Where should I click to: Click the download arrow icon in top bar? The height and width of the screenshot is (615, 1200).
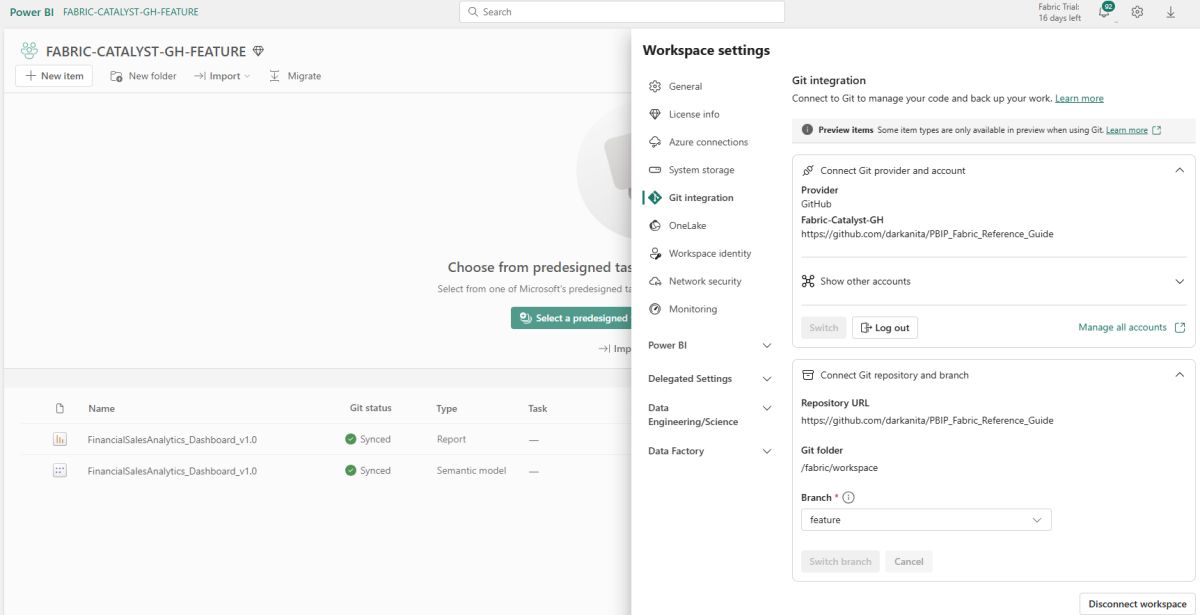(1170, 12)
